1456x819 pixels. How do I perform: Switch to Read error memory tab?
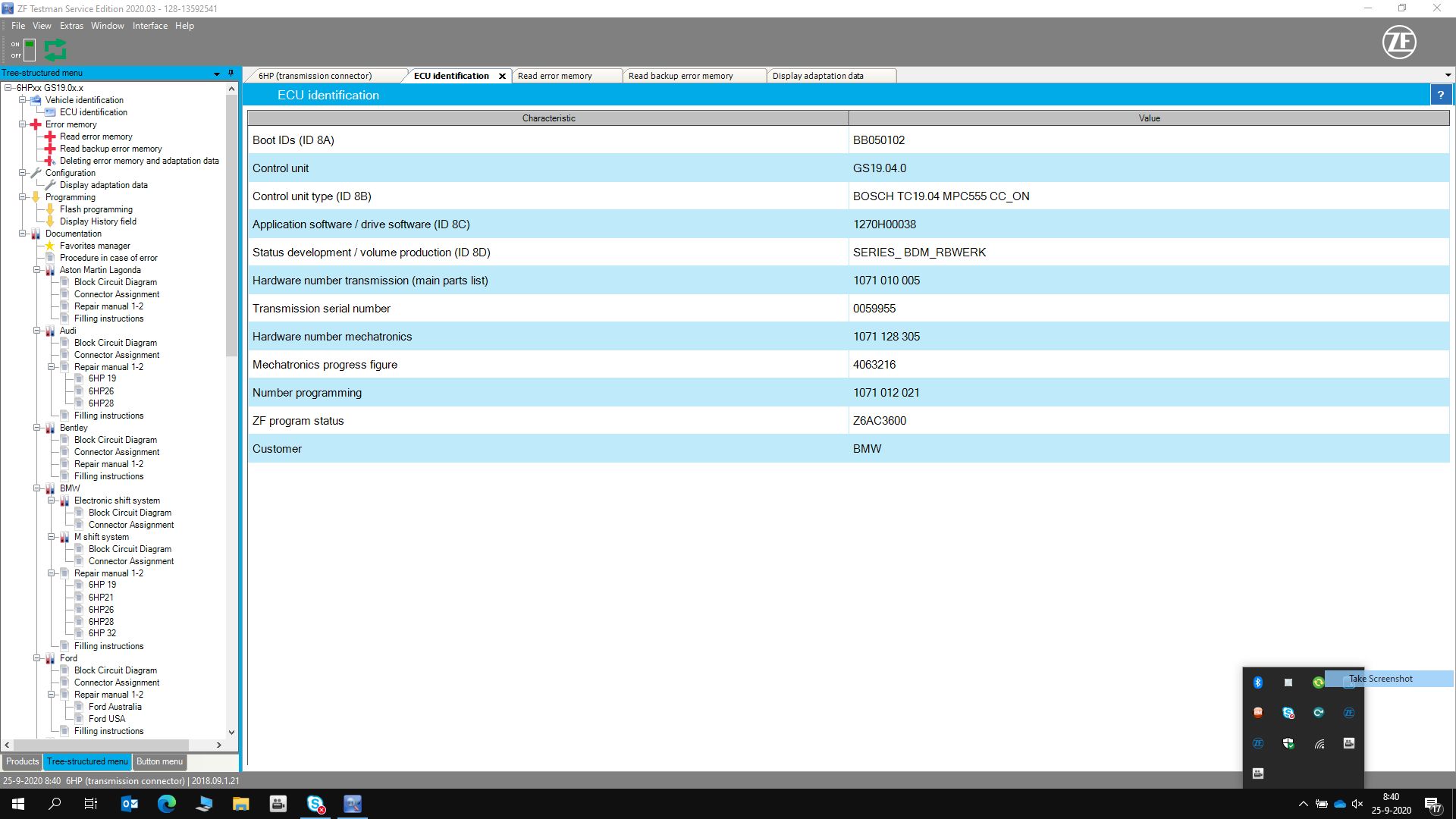pos(554,76)
